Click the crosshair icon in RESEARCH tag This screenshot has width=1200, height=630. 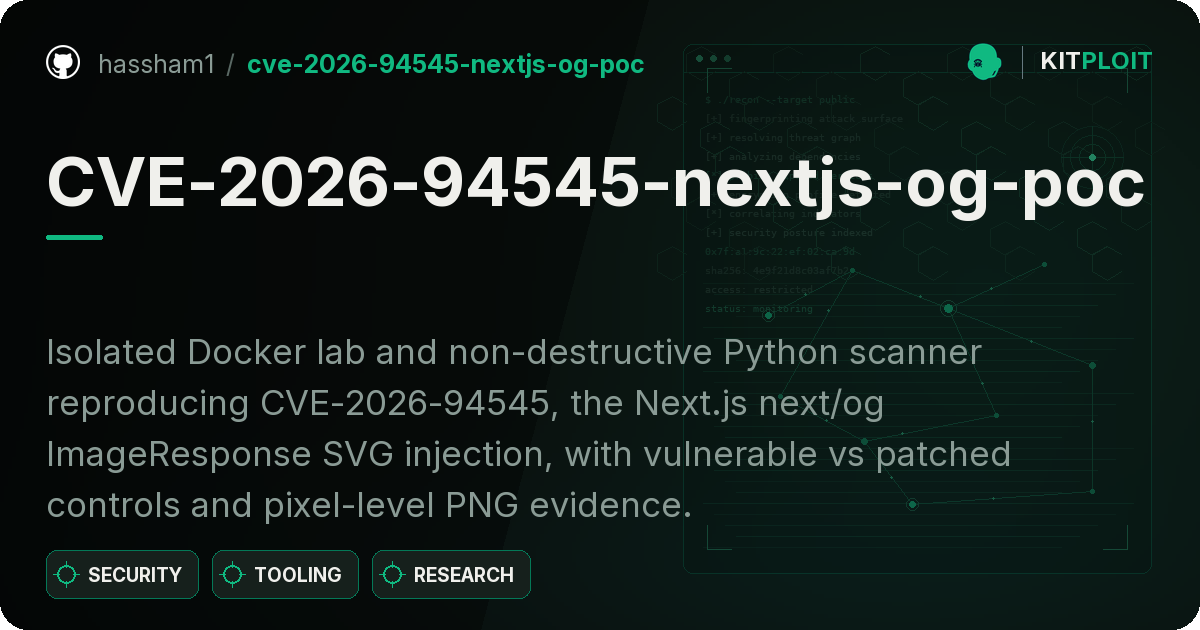click(393, 575)
